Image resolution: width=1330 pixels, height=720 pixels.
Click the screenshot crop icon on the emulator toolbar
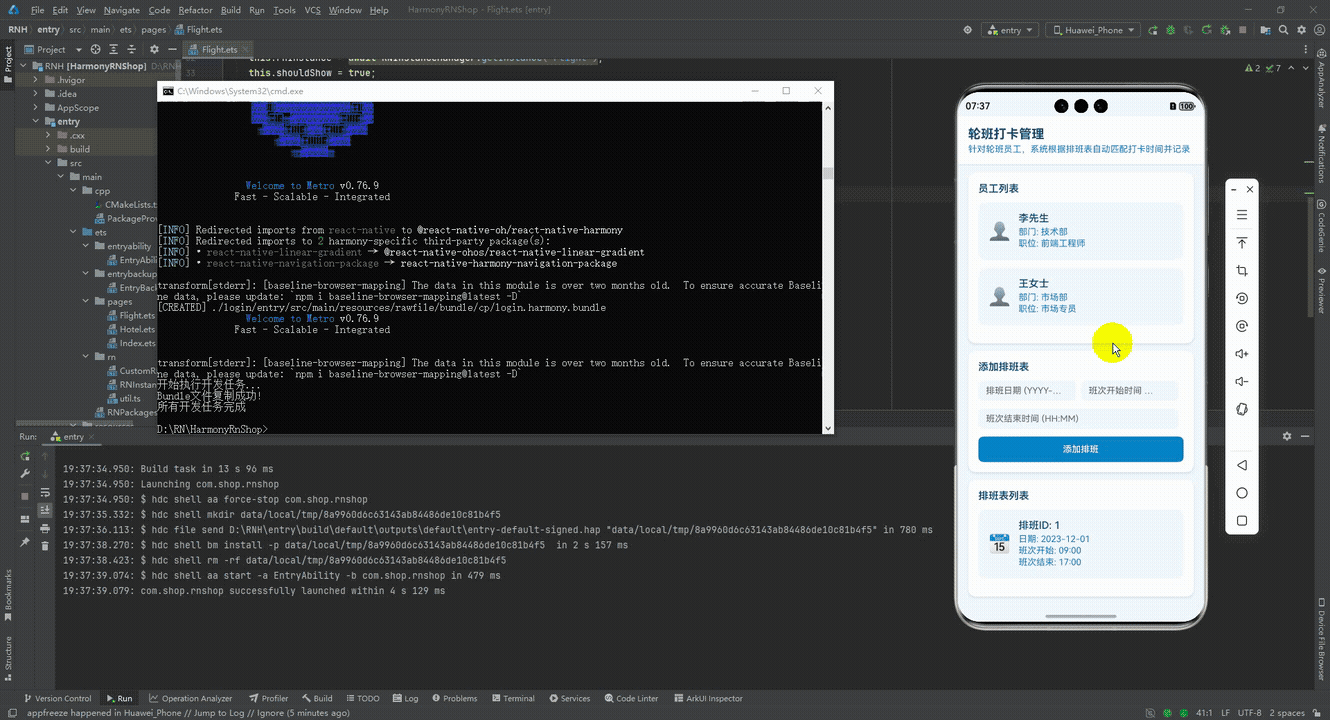pyautogui.click(x=1242, y=271)
